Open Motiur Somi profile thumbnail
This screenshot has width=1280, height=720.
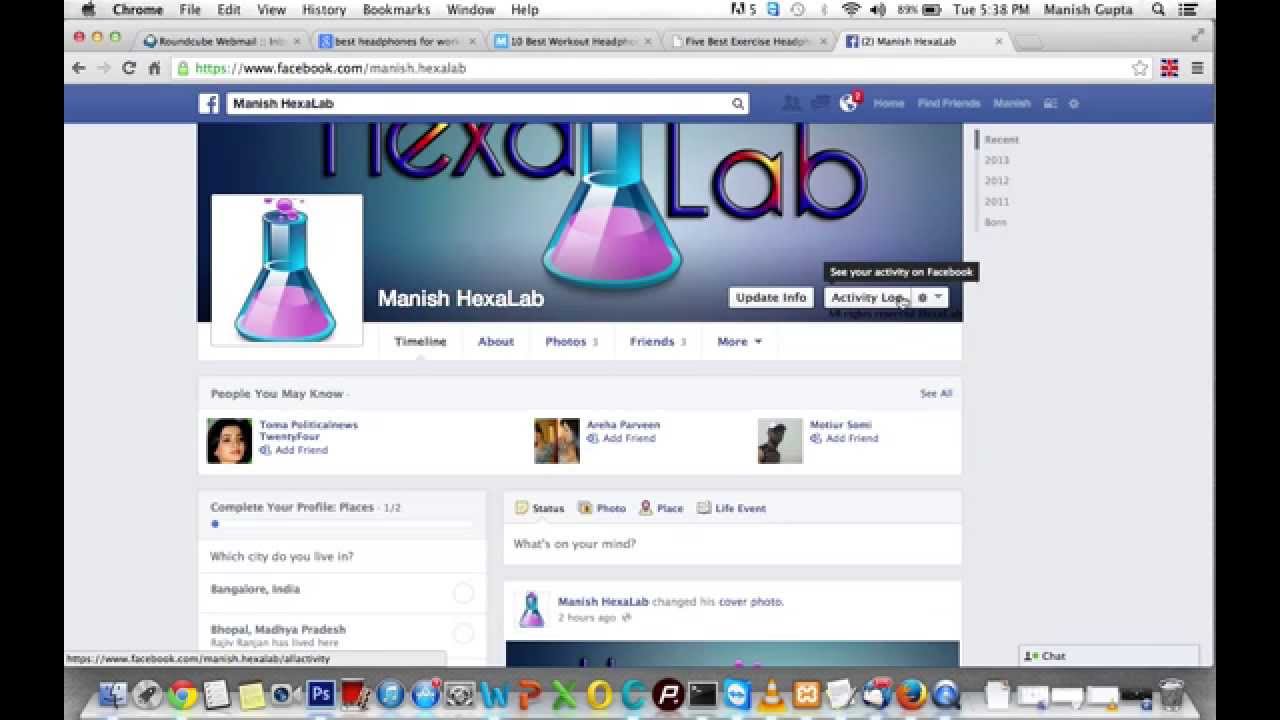pos(780,441)
